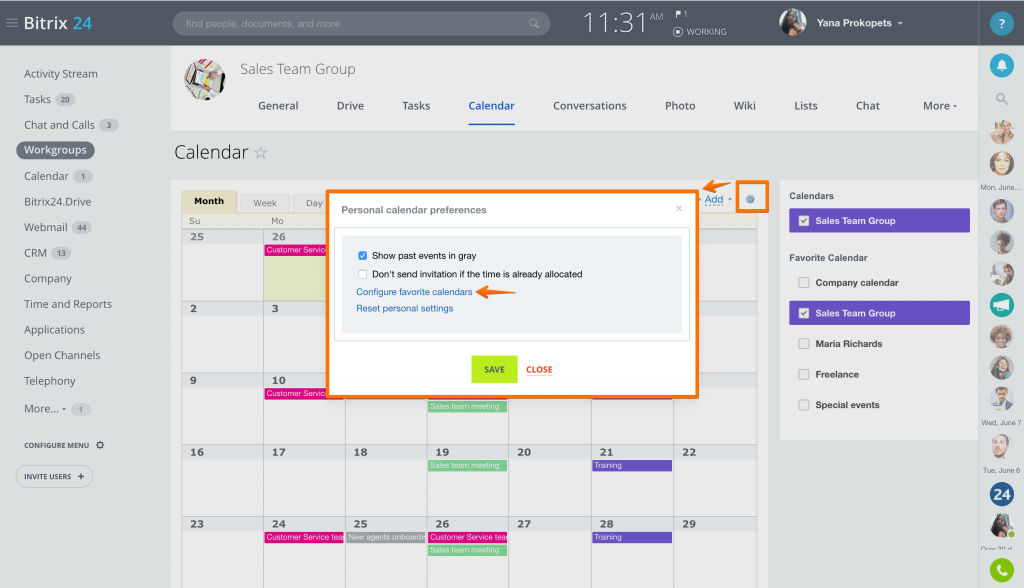The height and width of the screenshot is (588, 1024).
Task: Open Conversations tab
Action: point(590,106)
